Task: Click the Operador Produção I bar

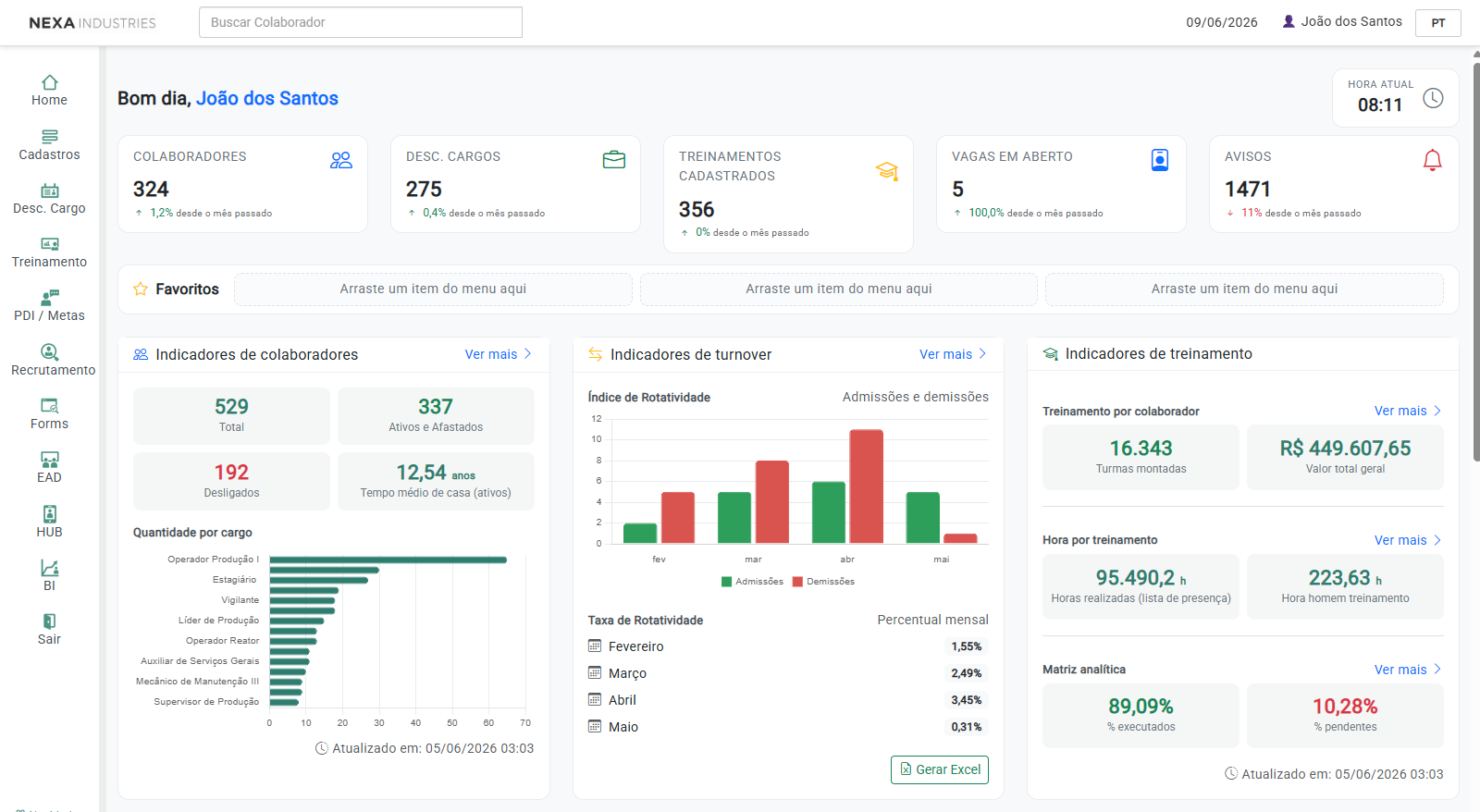Action: click(x=388, y=560)
